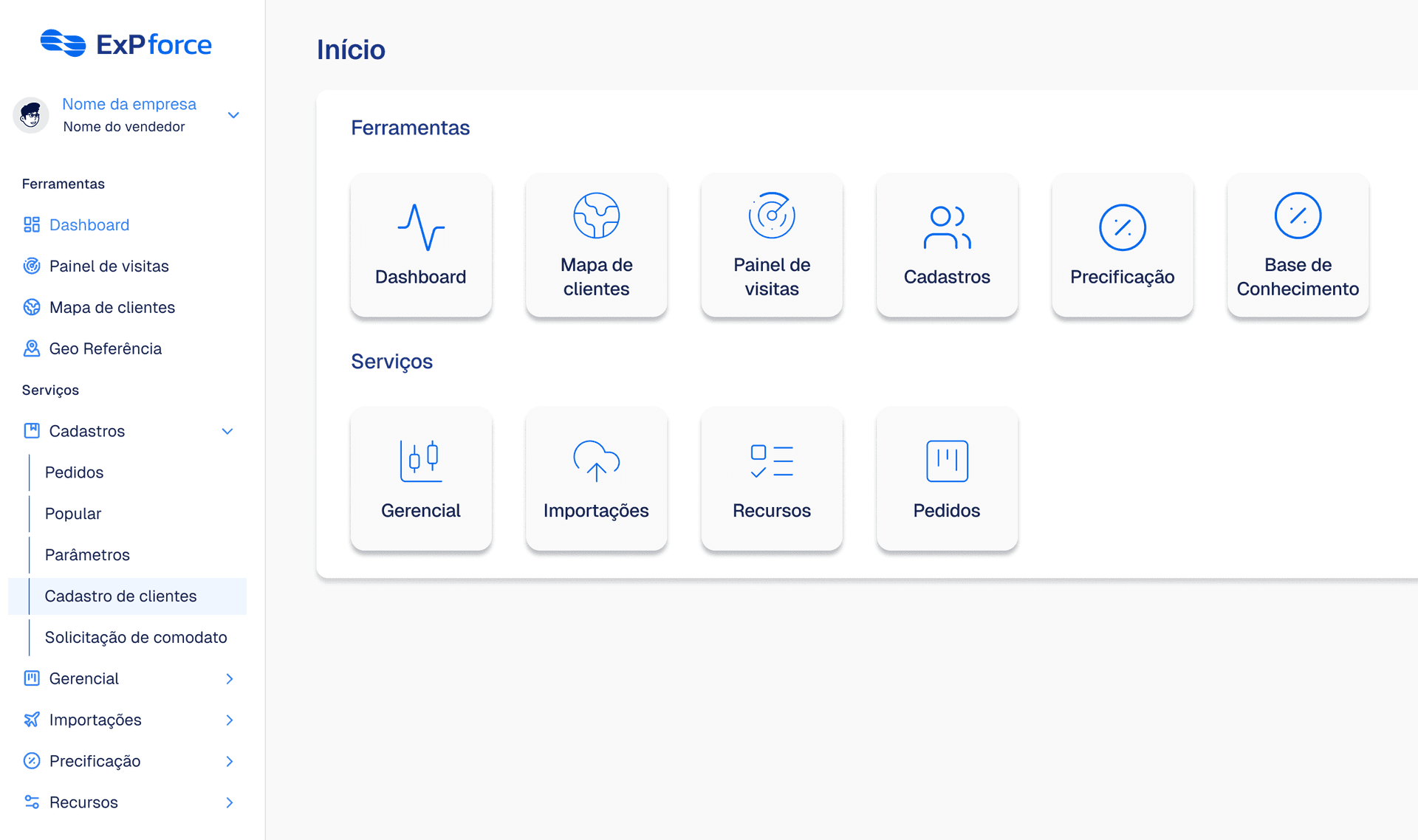This screenshot has height=840, width=1418.
Task: Click the Nome do vendedor text
Action: pos(124,126)
